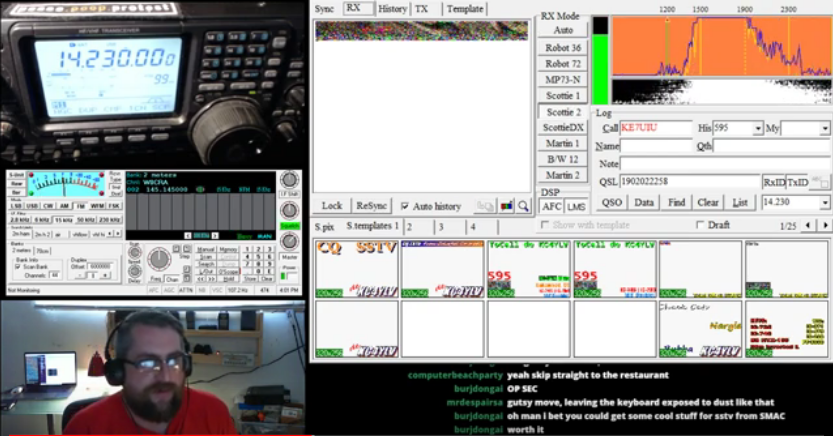Viewport: 833px width, 436px height.
Task: Open the Template tab
Action: (x=464, y=8)
